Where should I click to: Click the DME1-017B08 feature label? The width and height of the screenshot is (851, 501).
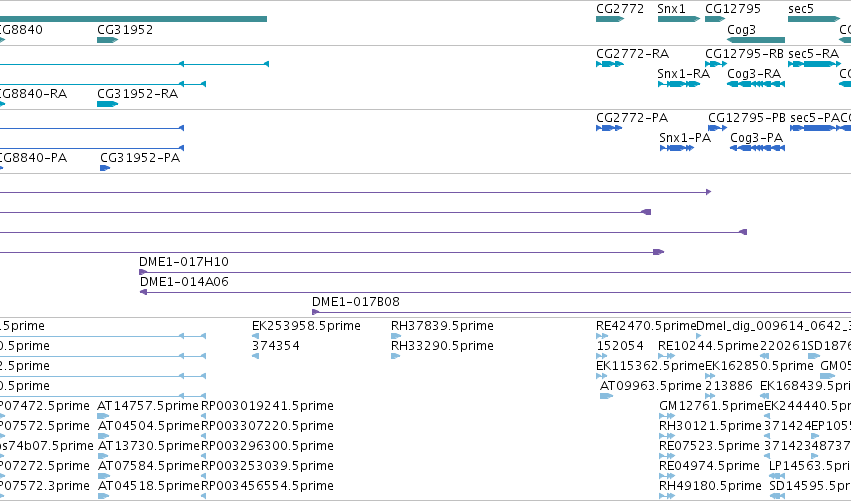(x=355, y=302)
